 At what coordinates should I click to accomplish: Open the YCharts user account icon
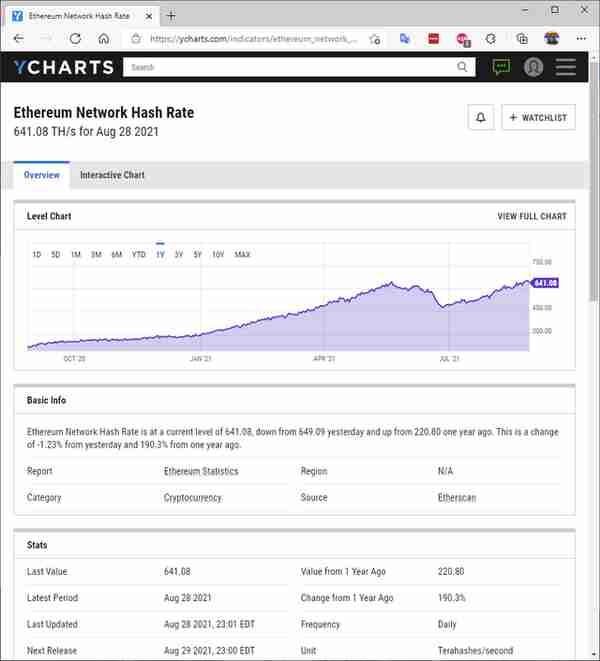pos(533,67)
